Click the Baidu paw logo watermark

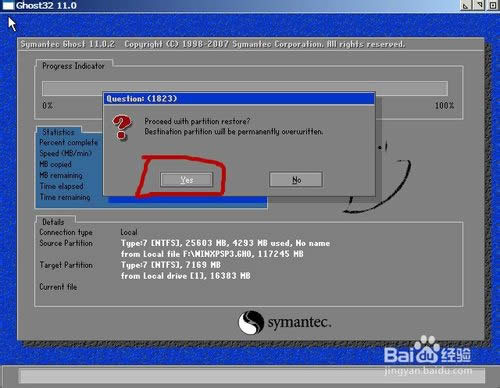pyautogui.click(x=427, y=350)
